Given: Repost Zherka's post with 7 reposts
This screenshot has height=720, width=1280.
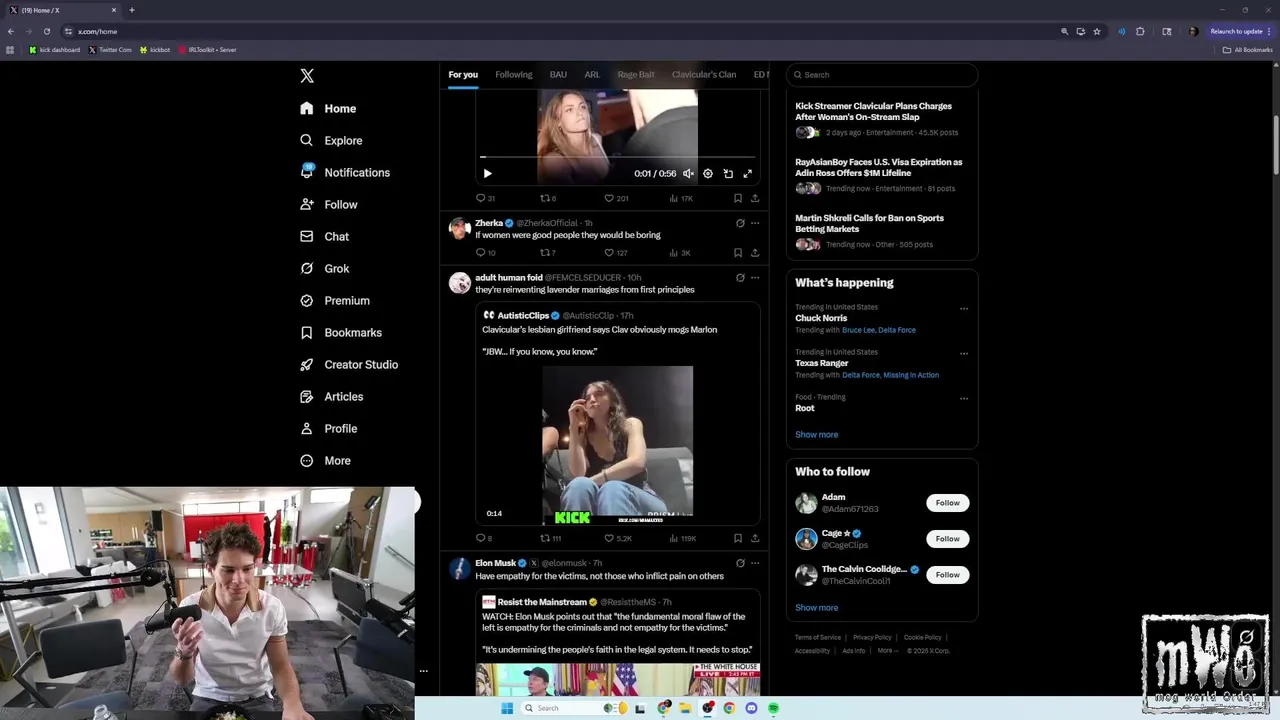Looking at the screenshot, I should click(x=547, y=253).
